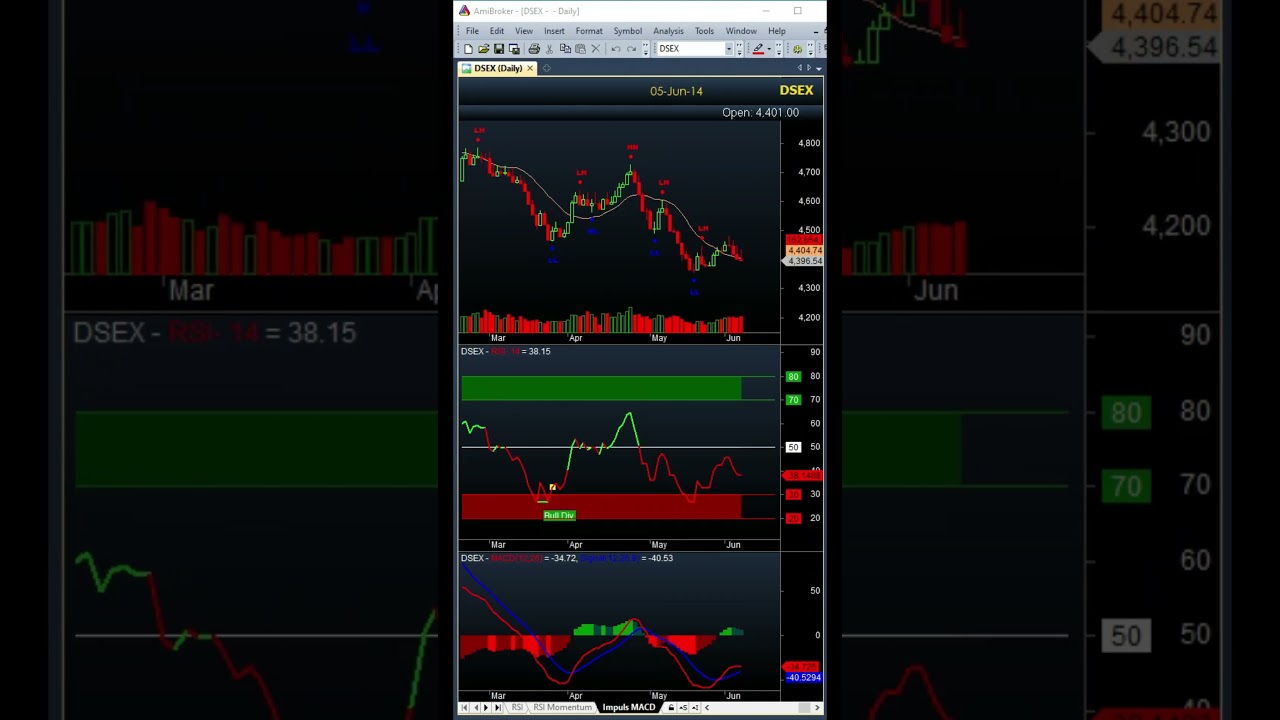
Task: Click the inner window minimize dash button
Action: (816, 32)
